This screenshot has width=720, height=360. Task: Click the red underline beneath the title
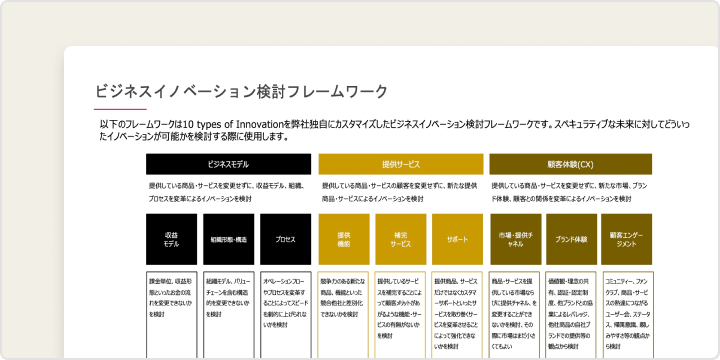coord(120,109)
